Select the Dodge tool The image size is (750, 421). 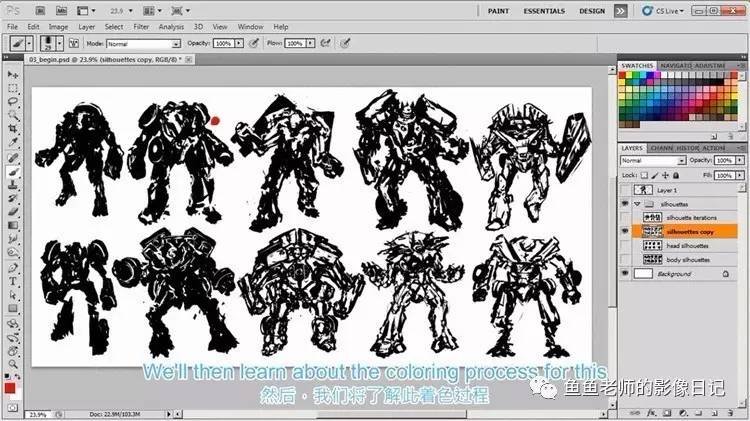(x=13, y=253)
